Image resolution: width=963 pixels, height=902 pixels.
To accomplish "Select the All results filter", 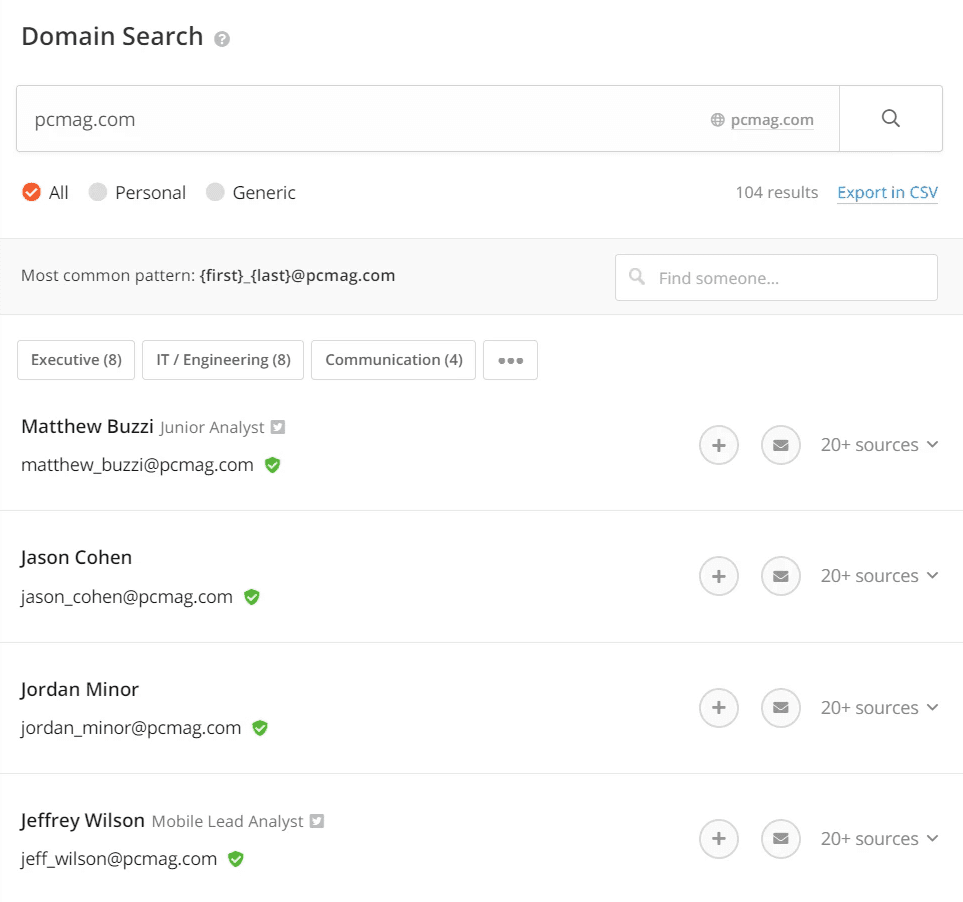I will 31,192.
